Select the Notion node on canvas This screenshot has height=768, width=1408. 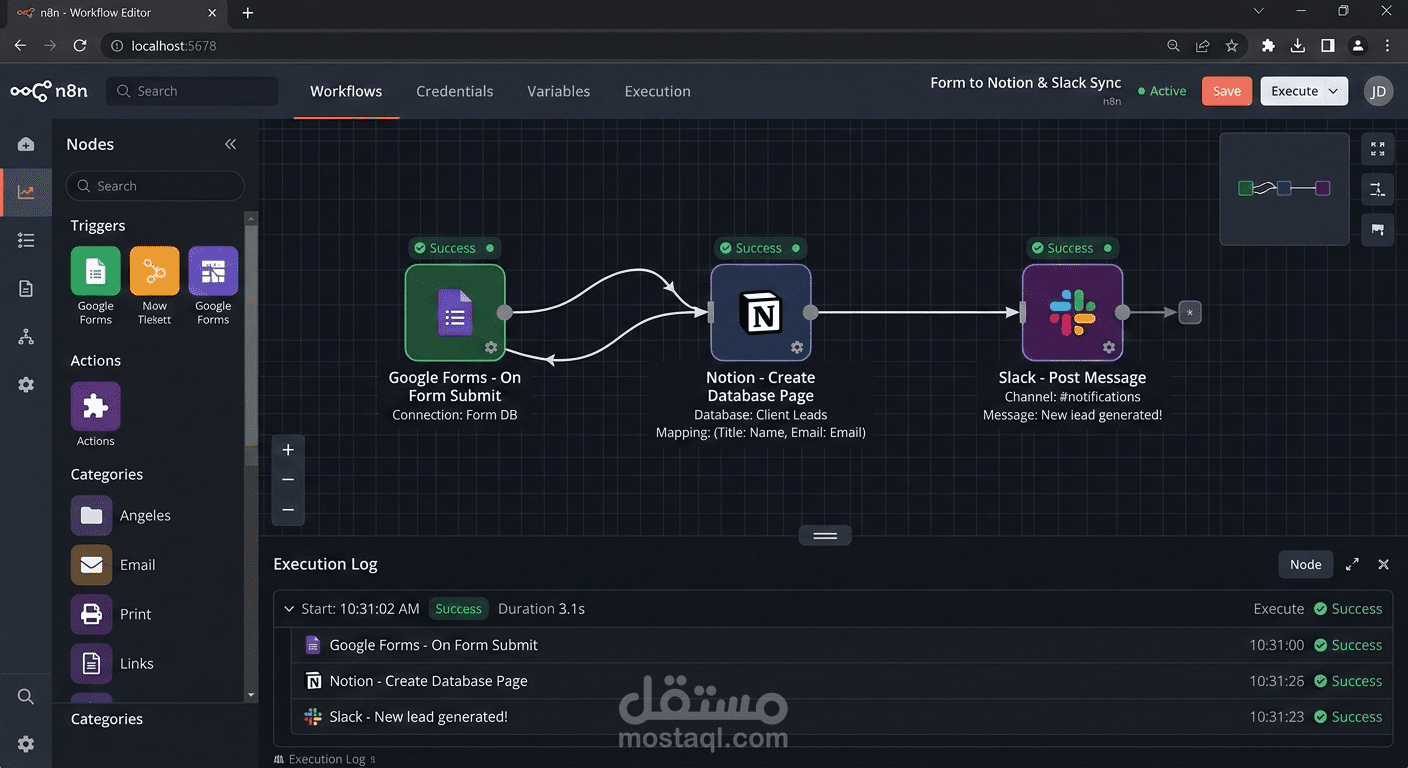point(761,312)
